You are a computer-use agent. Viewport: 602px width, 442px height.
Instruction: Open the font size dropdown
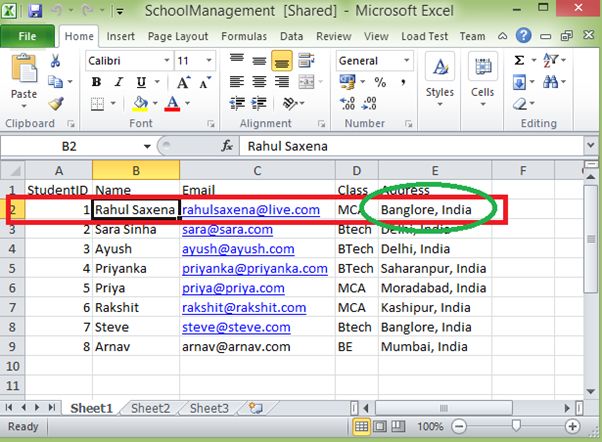click(209, 61)
